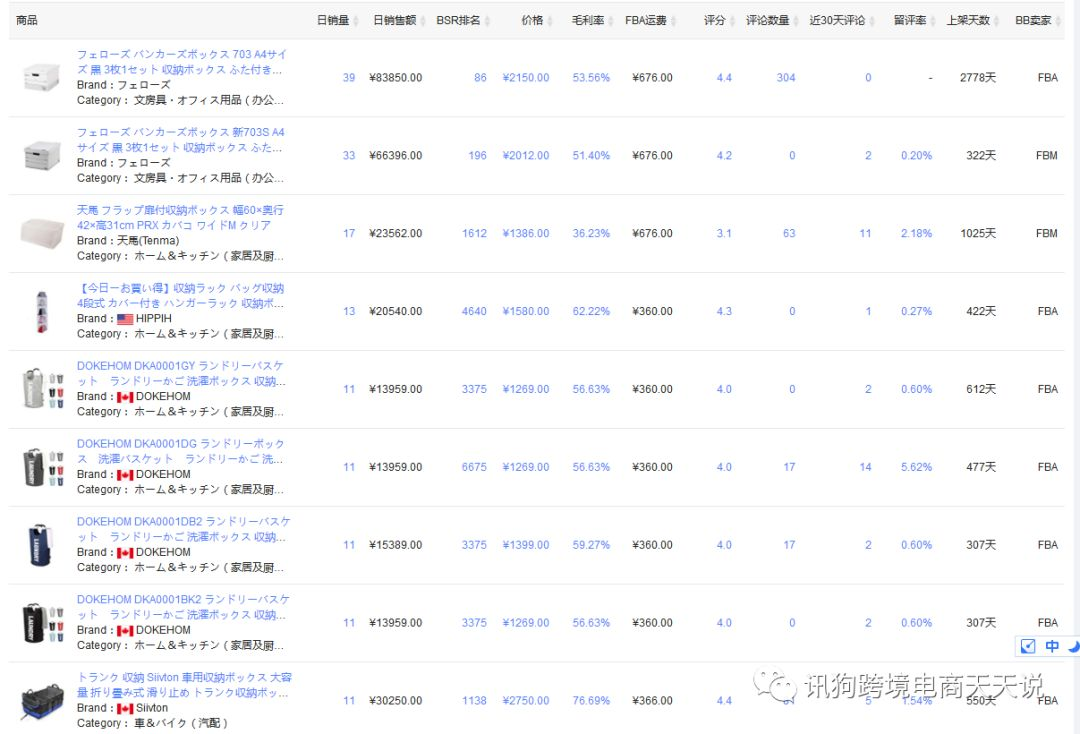This screenshot has width=1080, height=734.
Task: Sort by 评论数量 using arrow icon
Action: (796, 21)
